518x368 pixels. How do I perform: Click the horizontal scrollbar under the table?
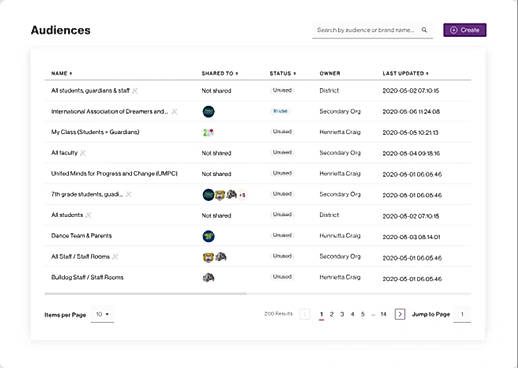(x=146, y=294)
